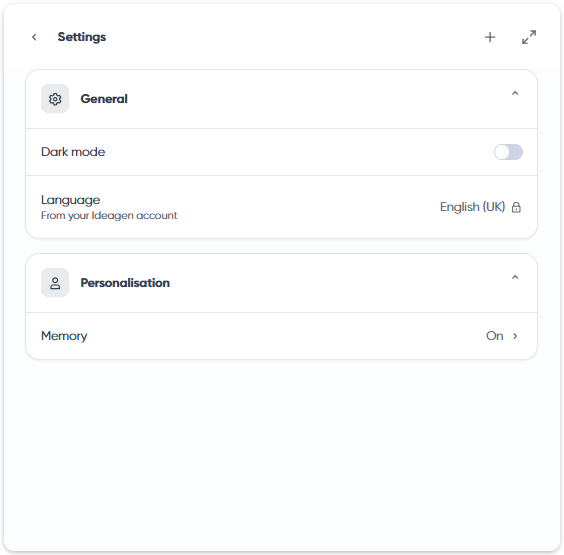The image size is (564, 555).
Task: Open Memory settings via the right chevron
Action: click(515, 336)
